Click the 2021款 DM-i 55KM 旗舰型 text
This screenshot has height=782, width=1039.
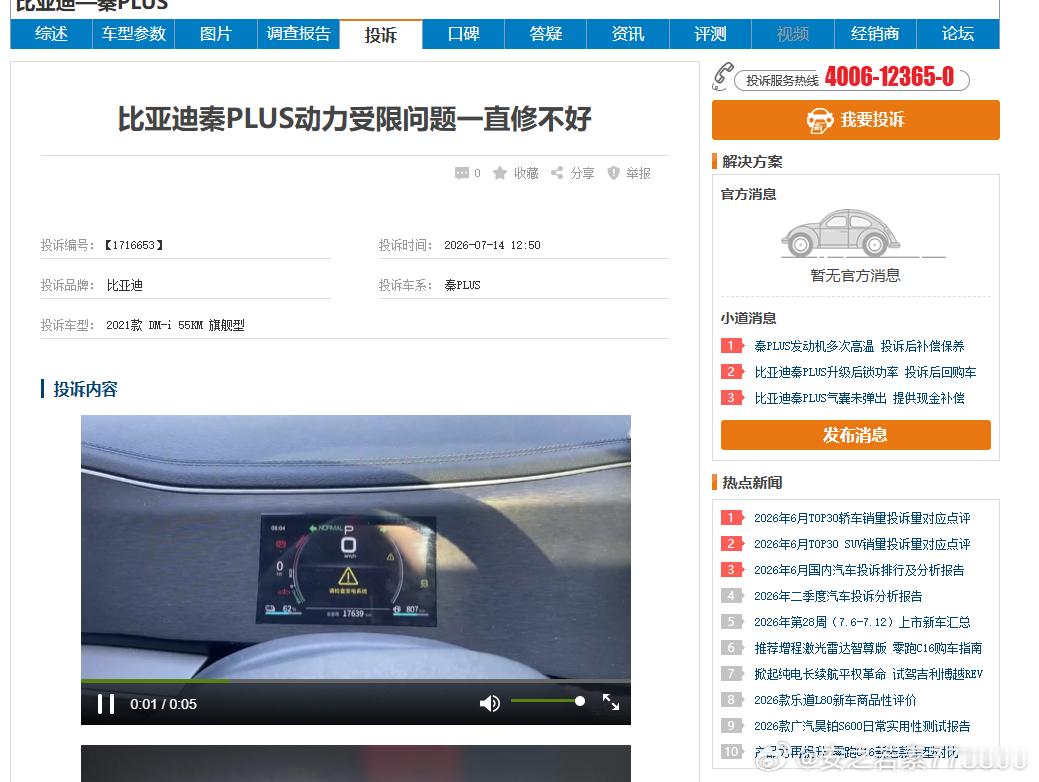(175, 325)
